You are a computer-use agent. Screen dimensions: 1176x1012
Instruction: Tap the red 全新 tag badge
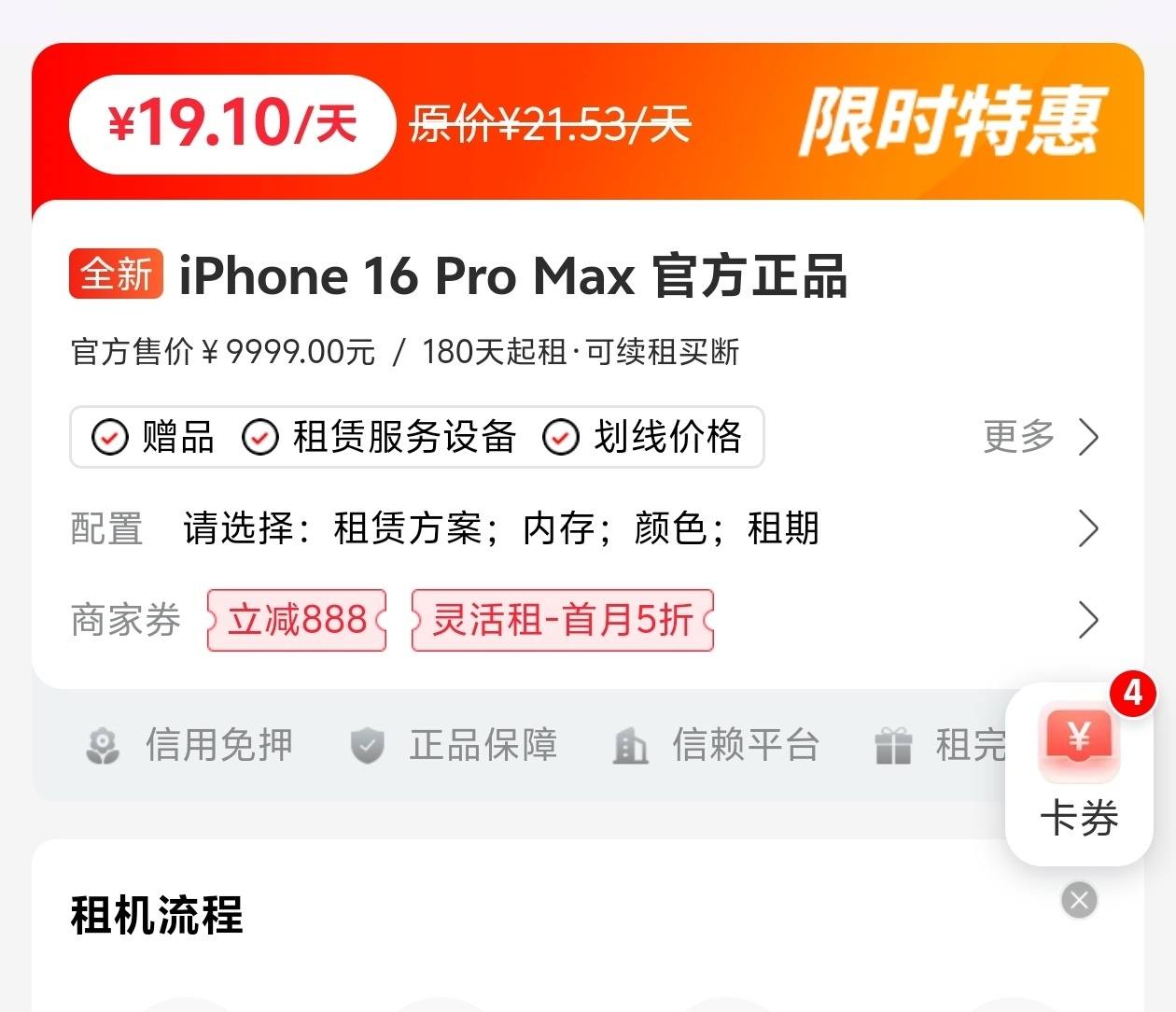[x=117, y=274]
